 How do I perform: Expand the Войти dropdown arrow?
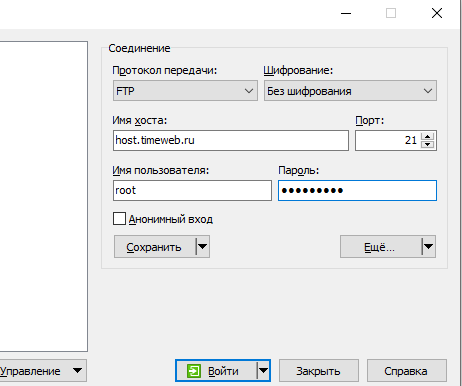264,371
